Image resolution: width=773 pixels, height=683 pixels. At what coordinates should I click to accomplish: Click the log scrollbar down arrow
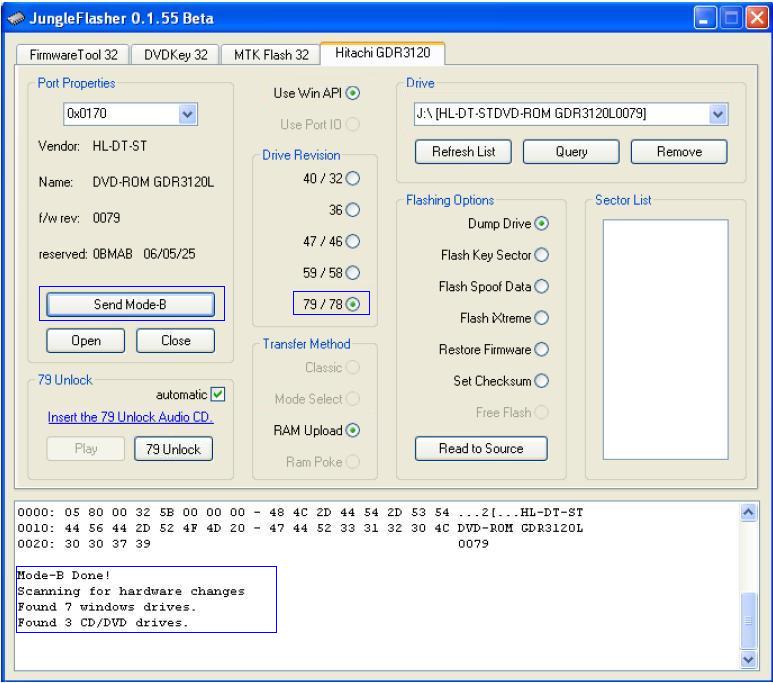click(x=748, y=659)
